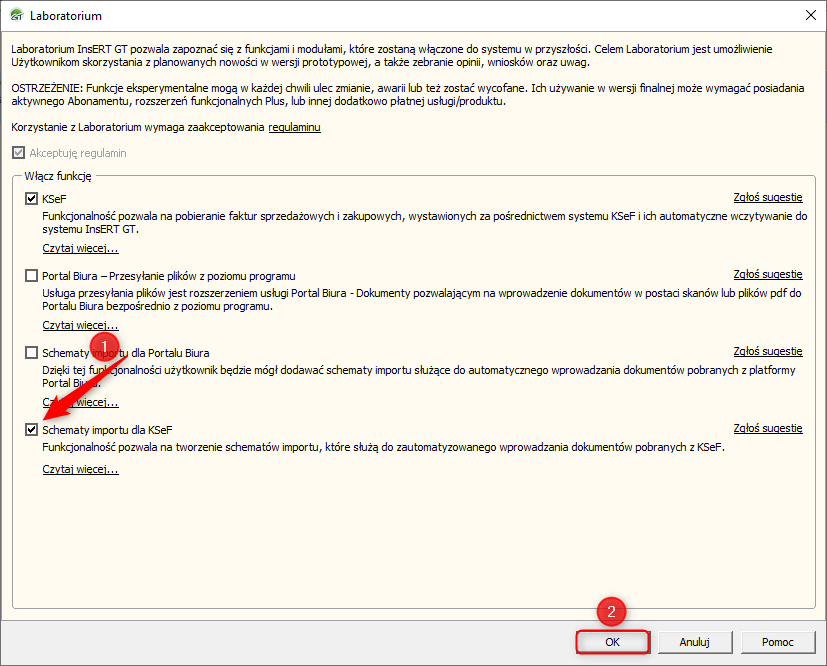
Task: Open help with the Pomoc button
Action: click(x=777, y=642)
